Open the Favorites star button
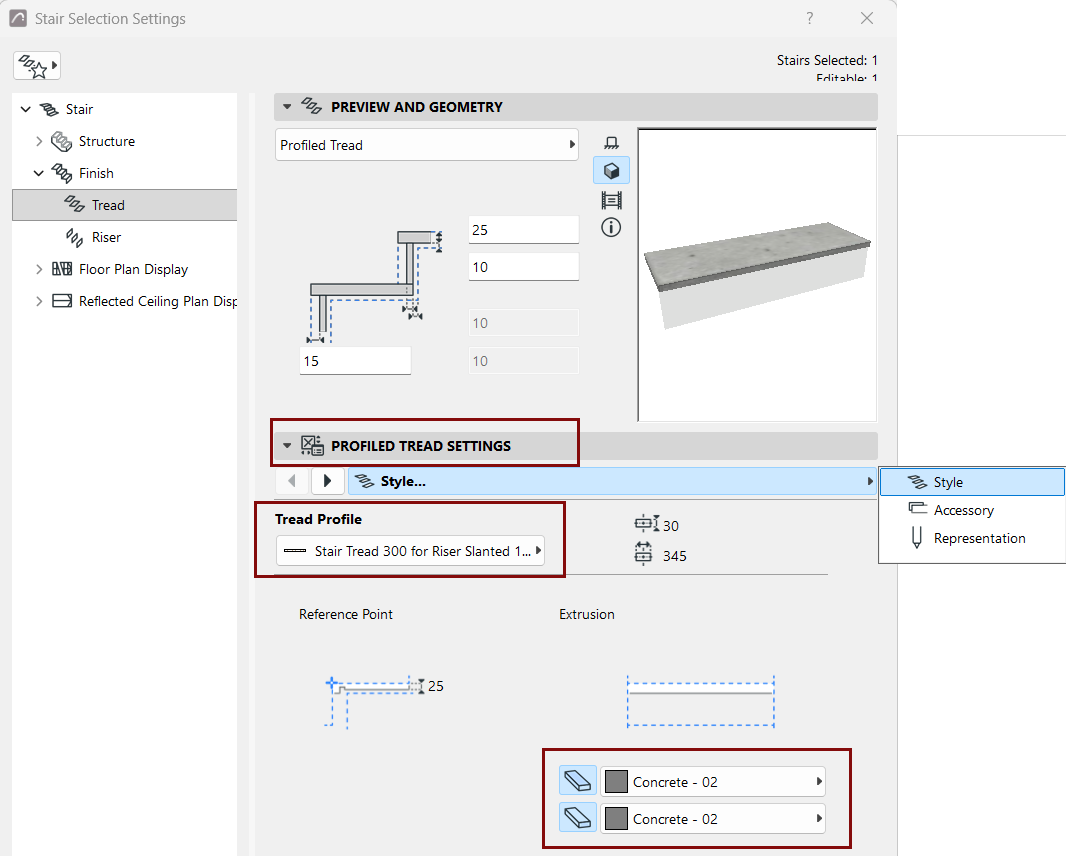Viewport: 1066px width, 856px height. [37, 66]
